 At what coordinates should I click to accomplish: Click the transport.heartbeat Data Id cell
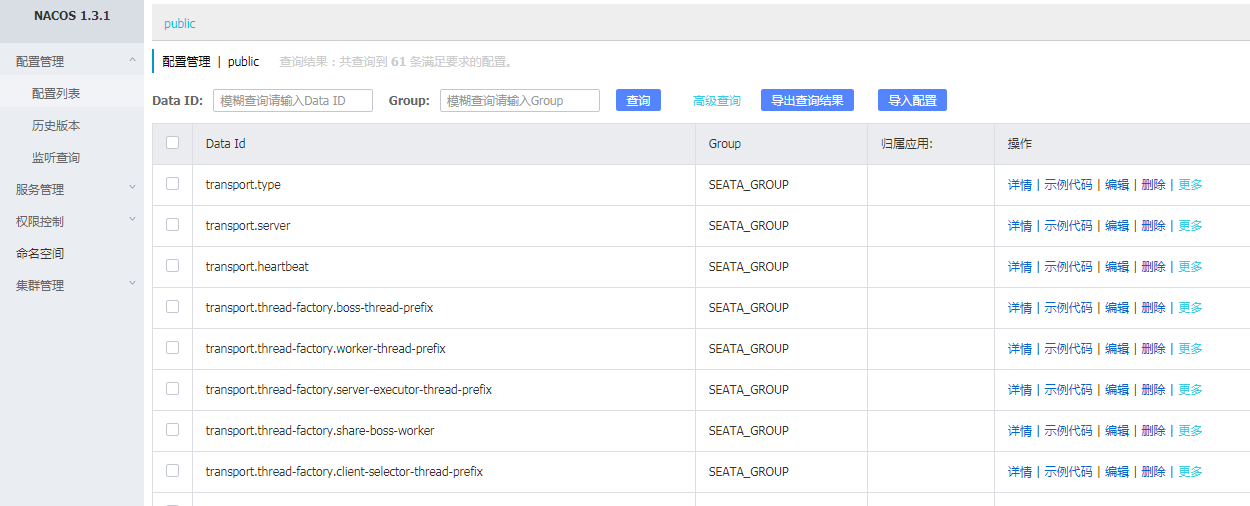click(x=444, y=267)
